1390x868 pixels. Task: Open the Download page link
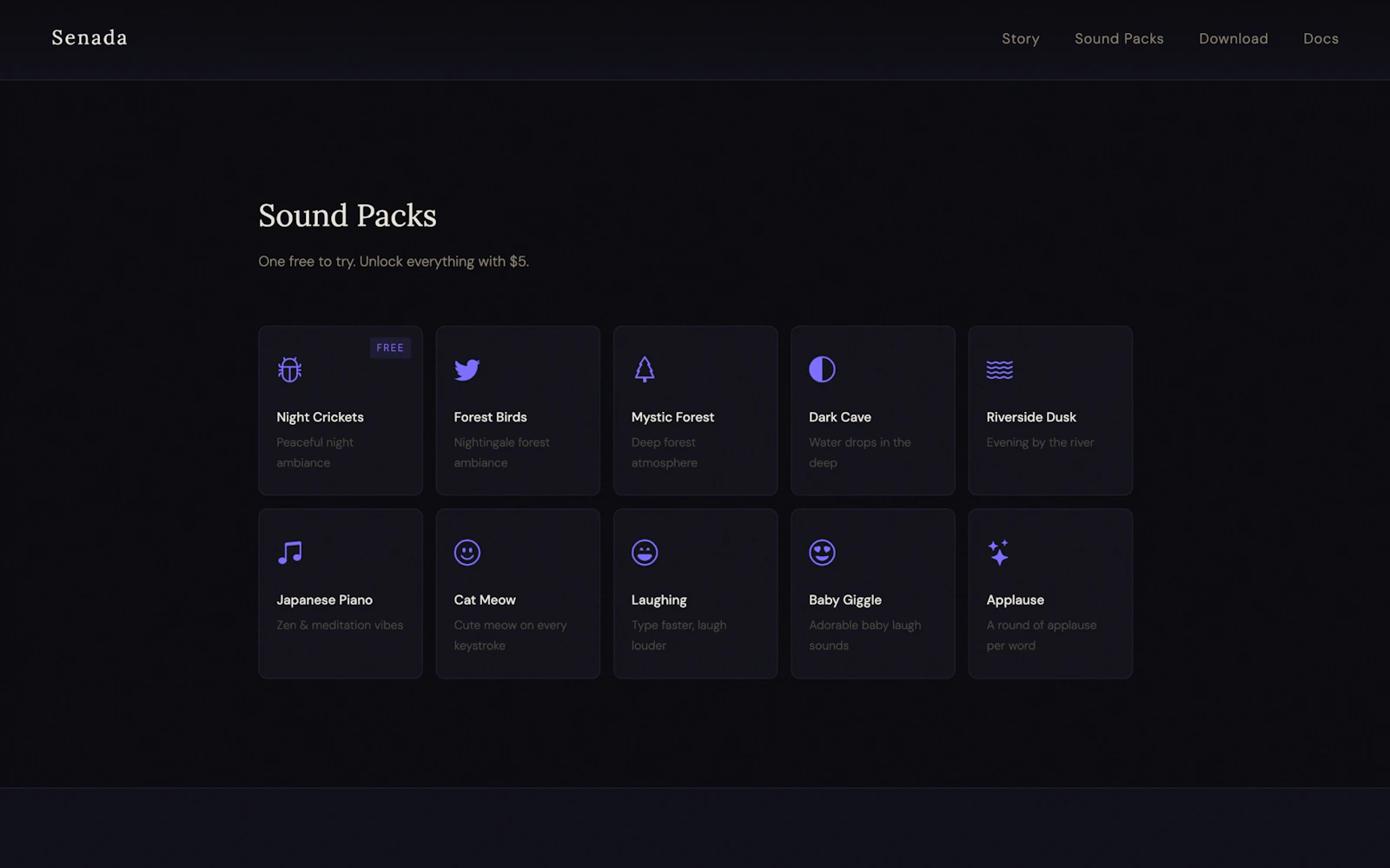coord(1233,39)
